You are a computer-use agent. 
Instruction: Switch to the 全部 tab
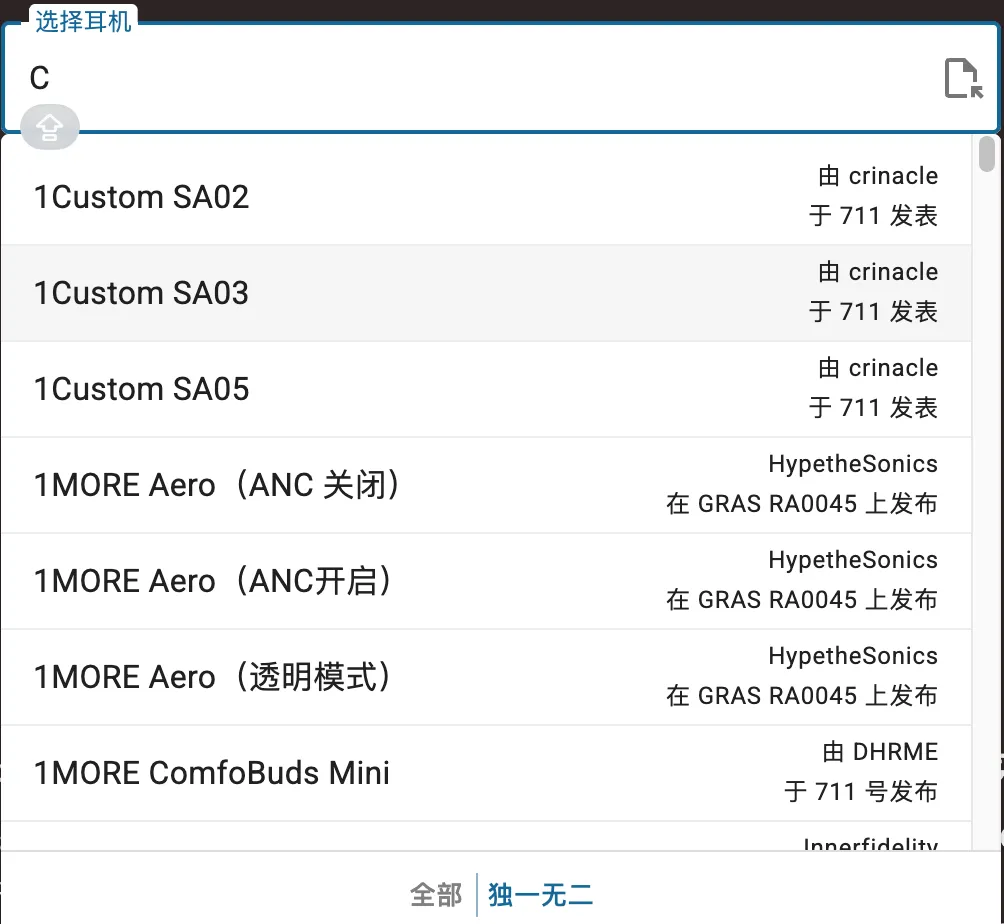[x=436, y=894]
